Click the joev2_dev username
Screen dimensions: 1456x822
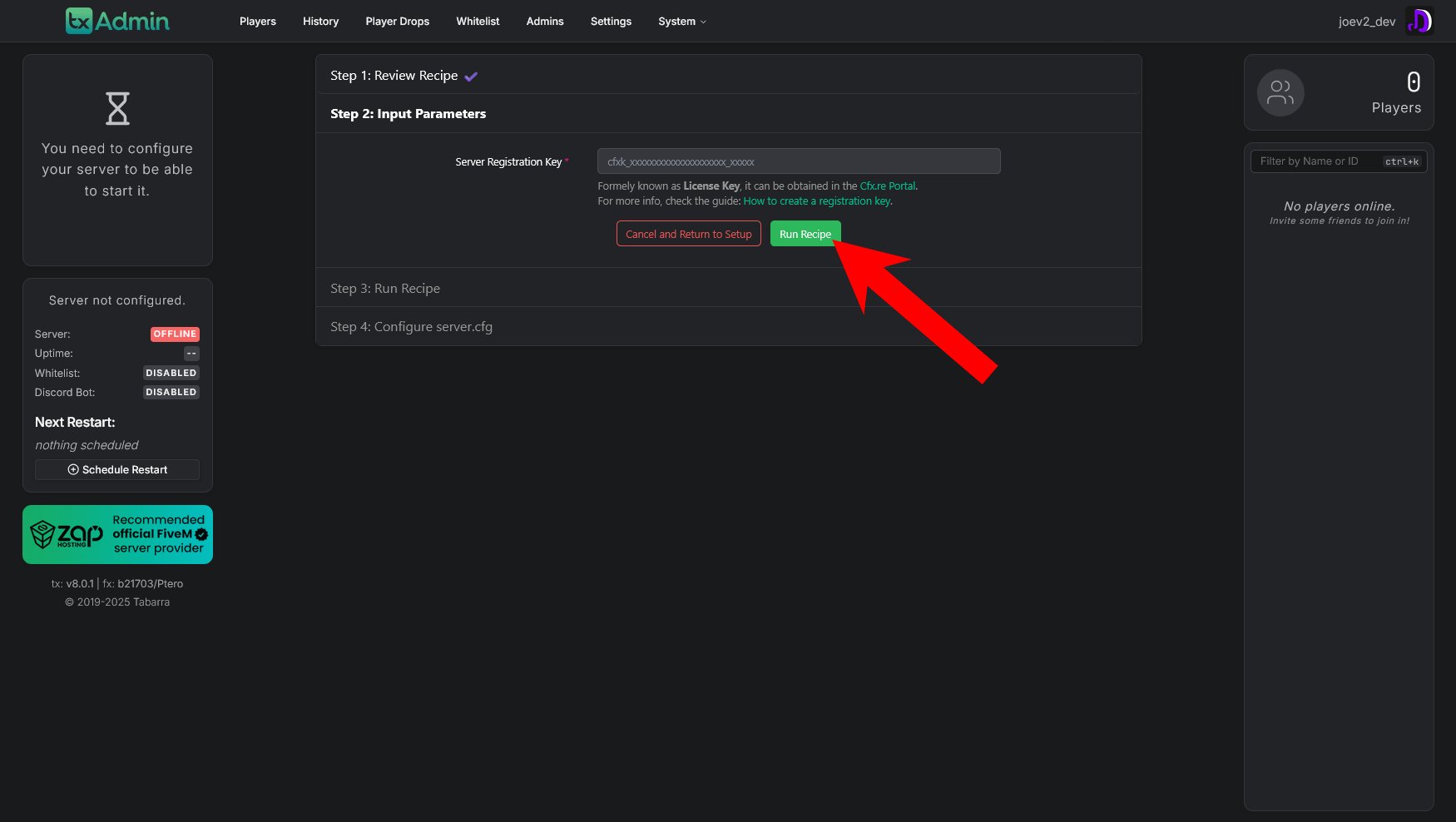[x=1367, y=22]
